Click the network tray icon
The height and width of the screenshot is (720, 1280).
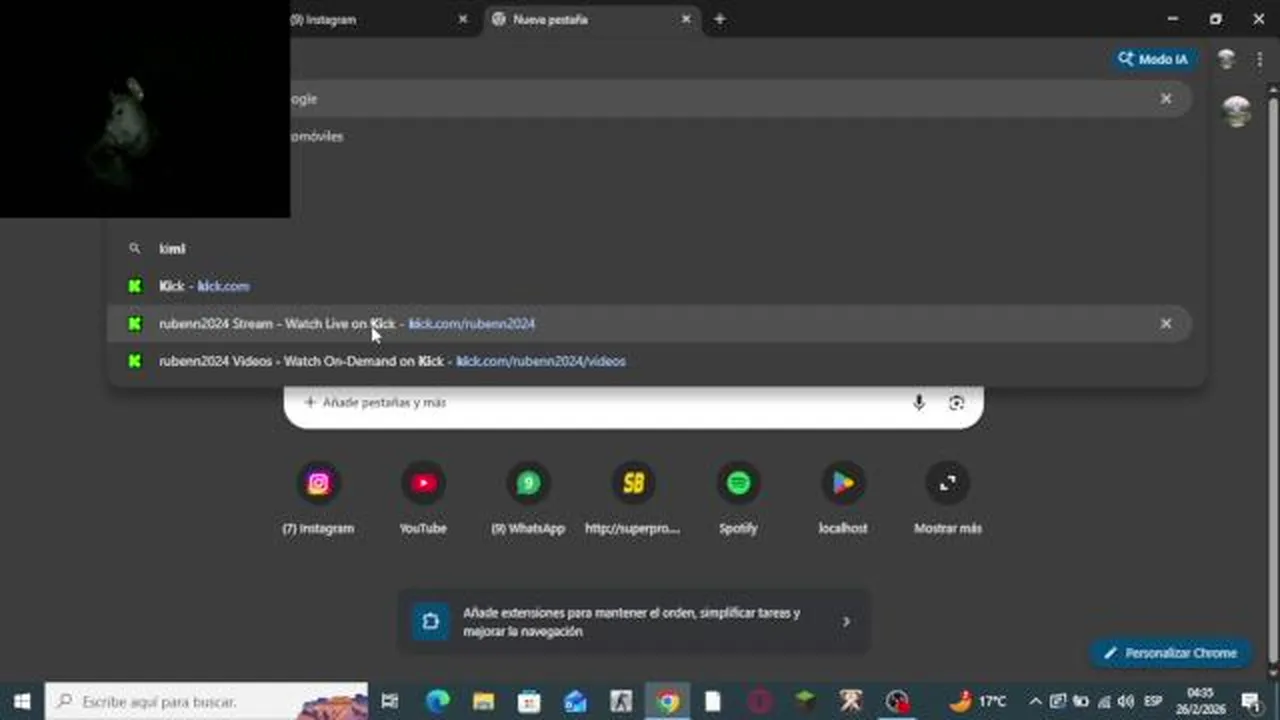tap(1104, 702)
